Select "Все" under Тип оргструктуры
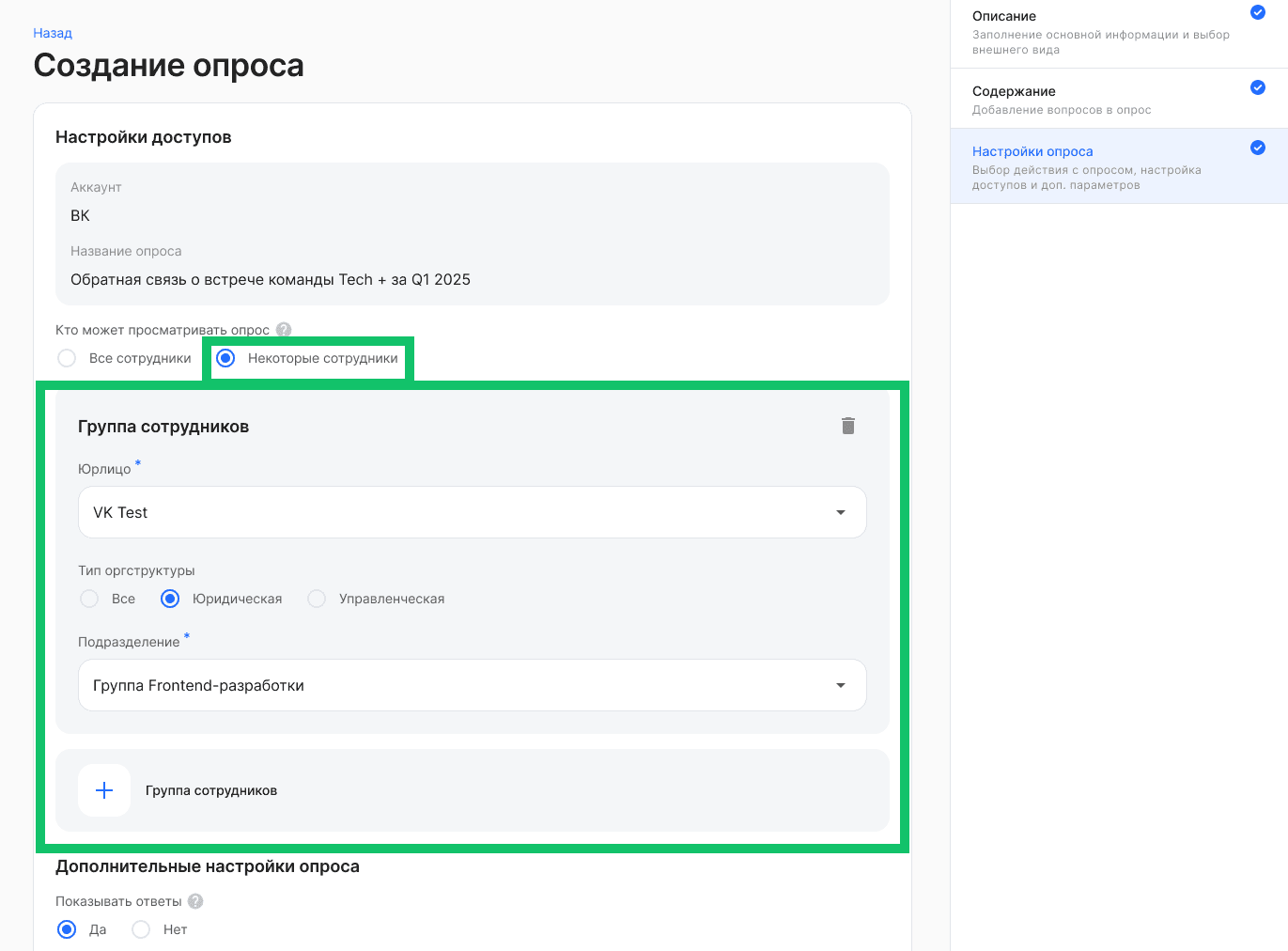This screenshot has height=951, width=1288. 89,599
